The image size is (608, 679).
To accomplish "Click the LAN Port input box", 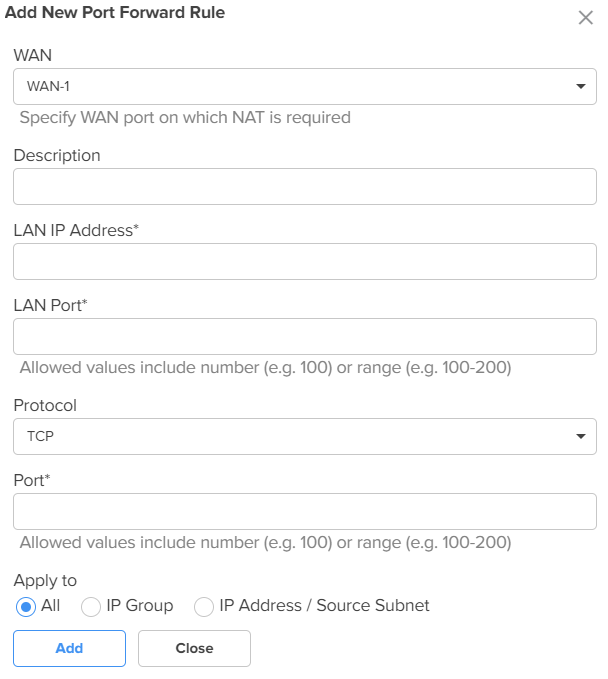I will tap(305, 336).
